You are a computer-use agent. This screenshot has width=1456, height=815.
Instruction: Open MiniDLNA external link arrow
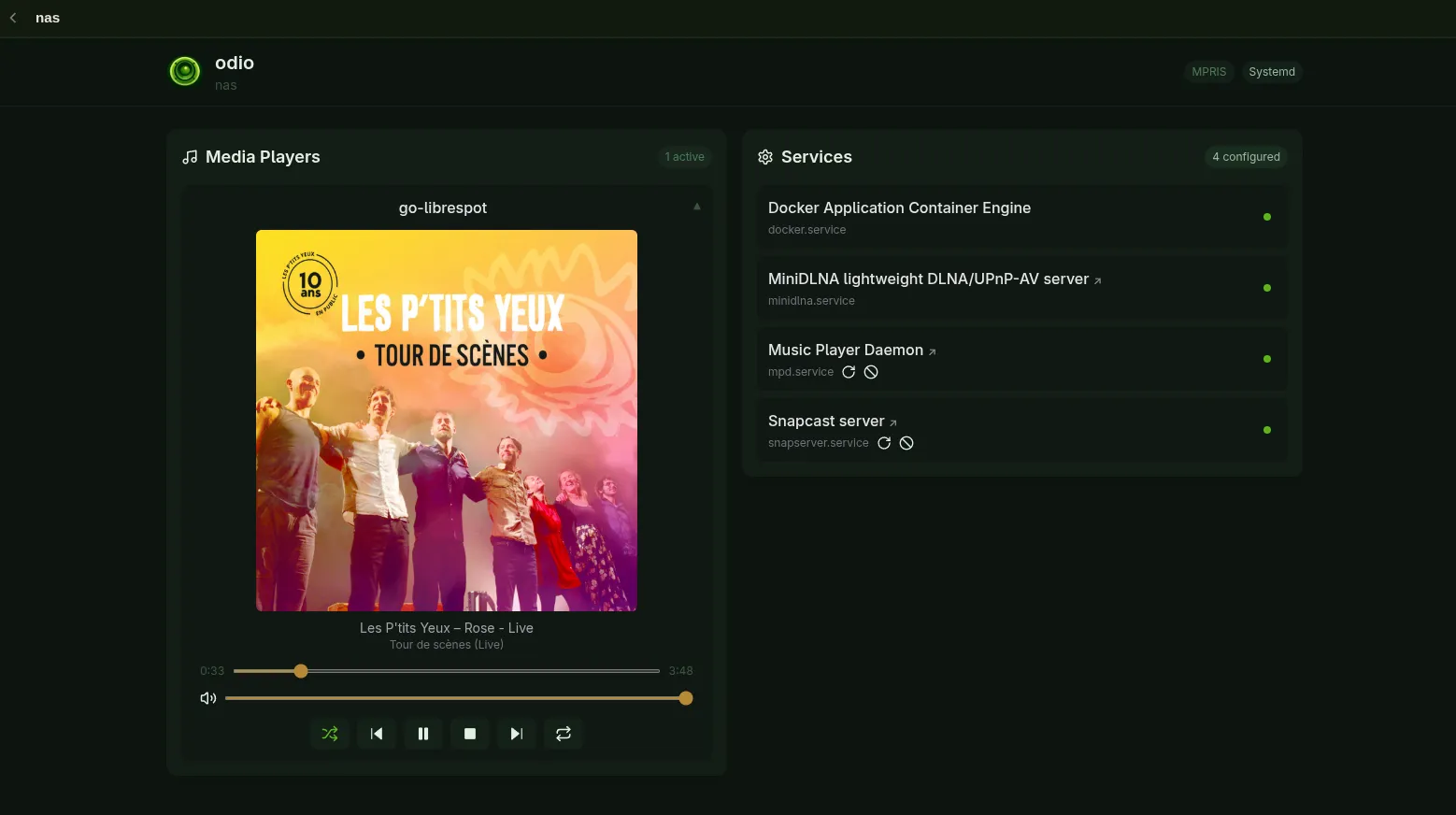(x=1098, y=280)
